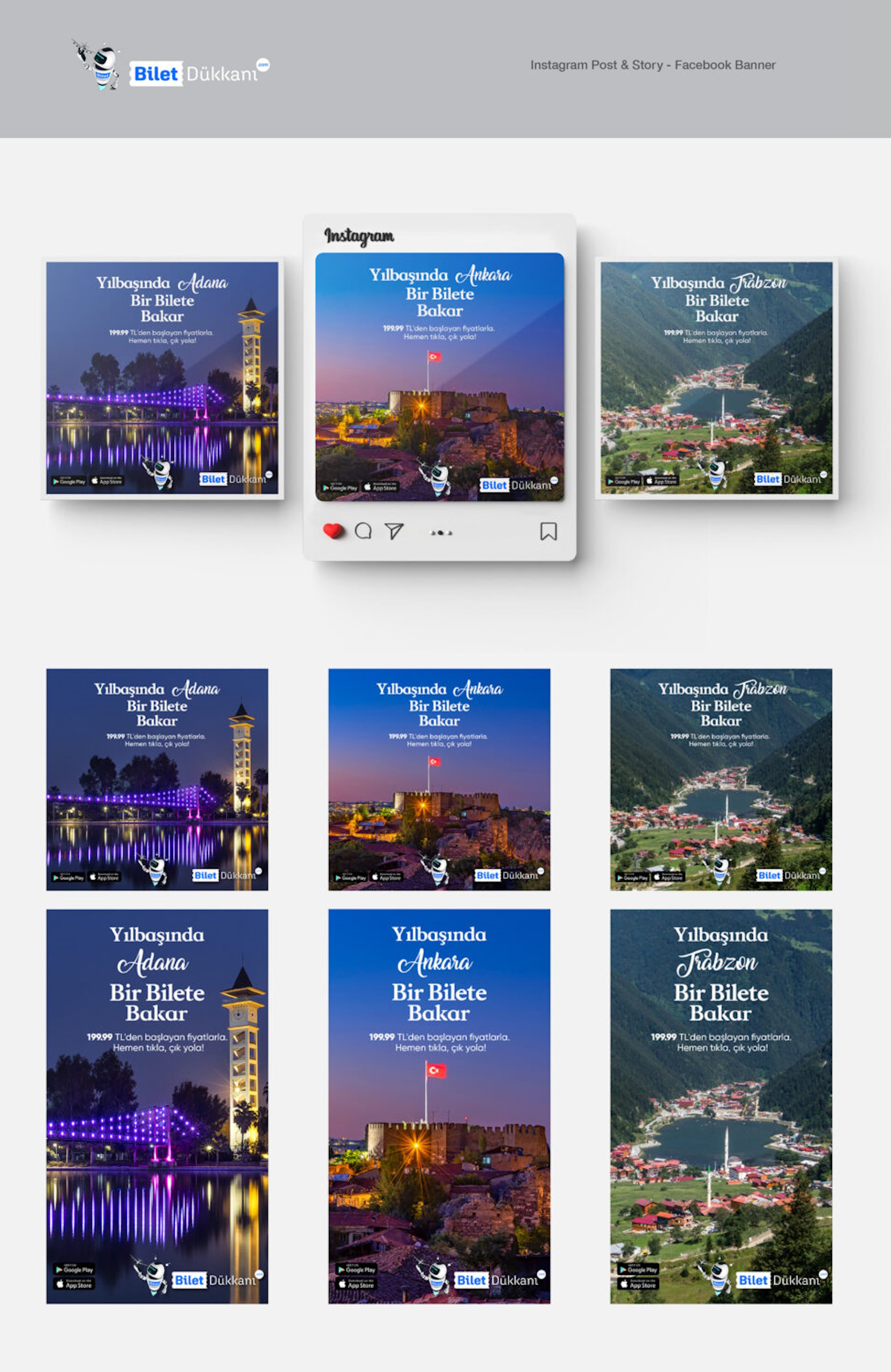The image size is (891, 1372).
Task: Click 'Bir Bilete Bakar' headline on tall Ankara story
Action: [x=439, y=1003]
